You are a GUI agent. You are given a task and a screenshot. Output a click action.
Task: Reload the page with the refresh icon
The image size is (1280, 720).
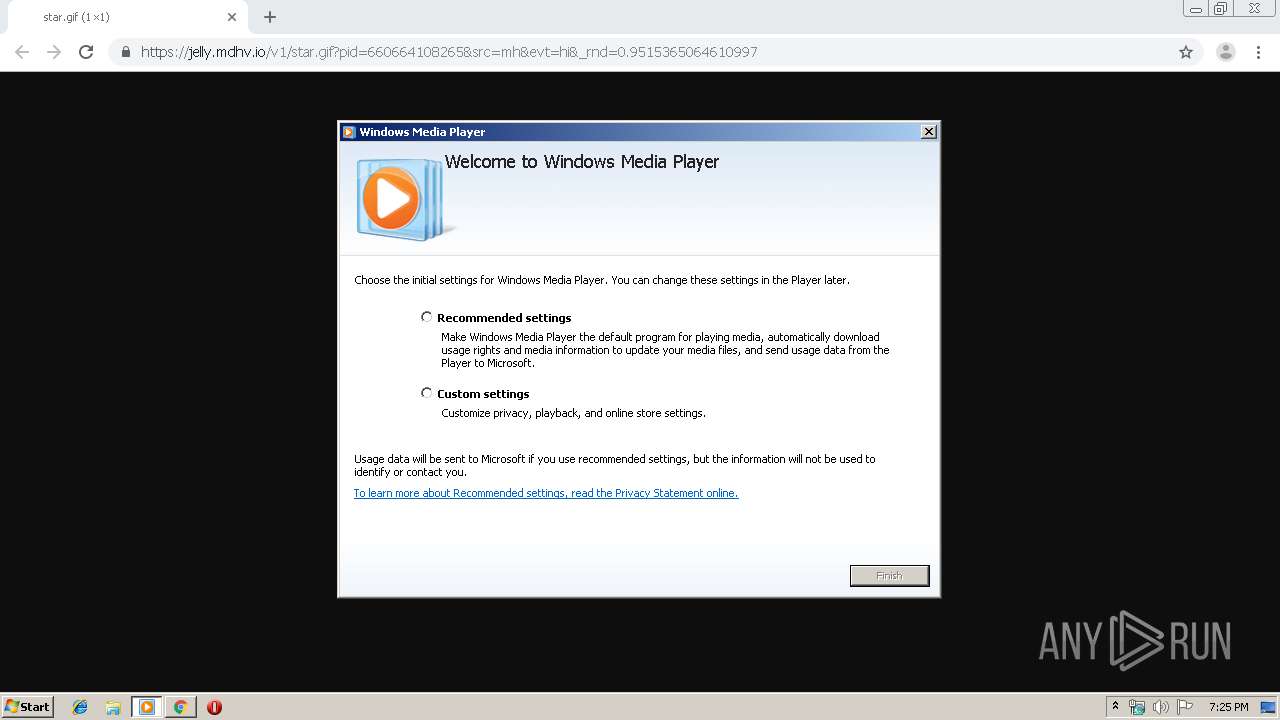pos(86,52)
